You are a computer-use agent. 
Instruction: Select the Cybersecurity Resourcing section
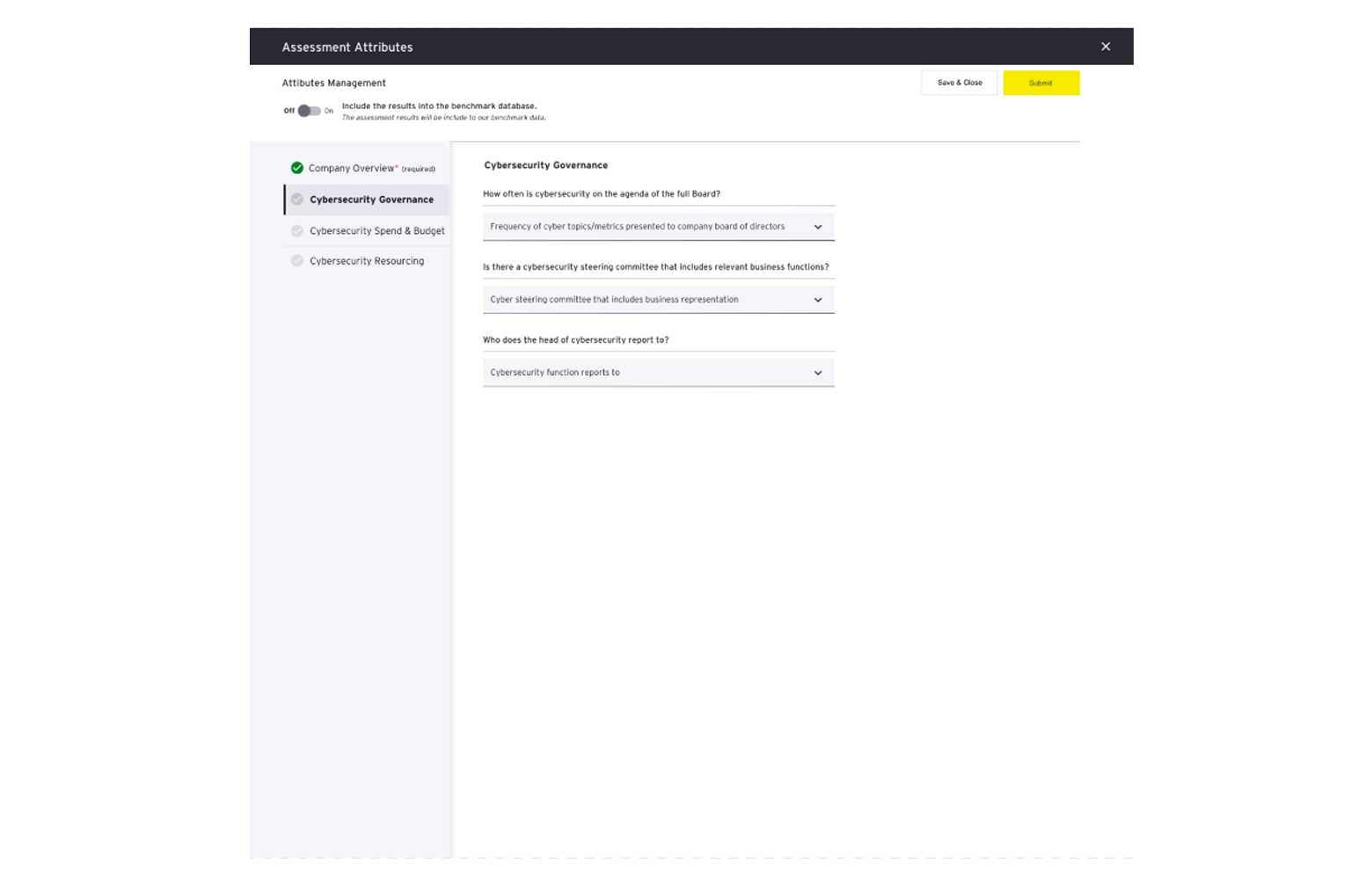click(x=367, y=261)
